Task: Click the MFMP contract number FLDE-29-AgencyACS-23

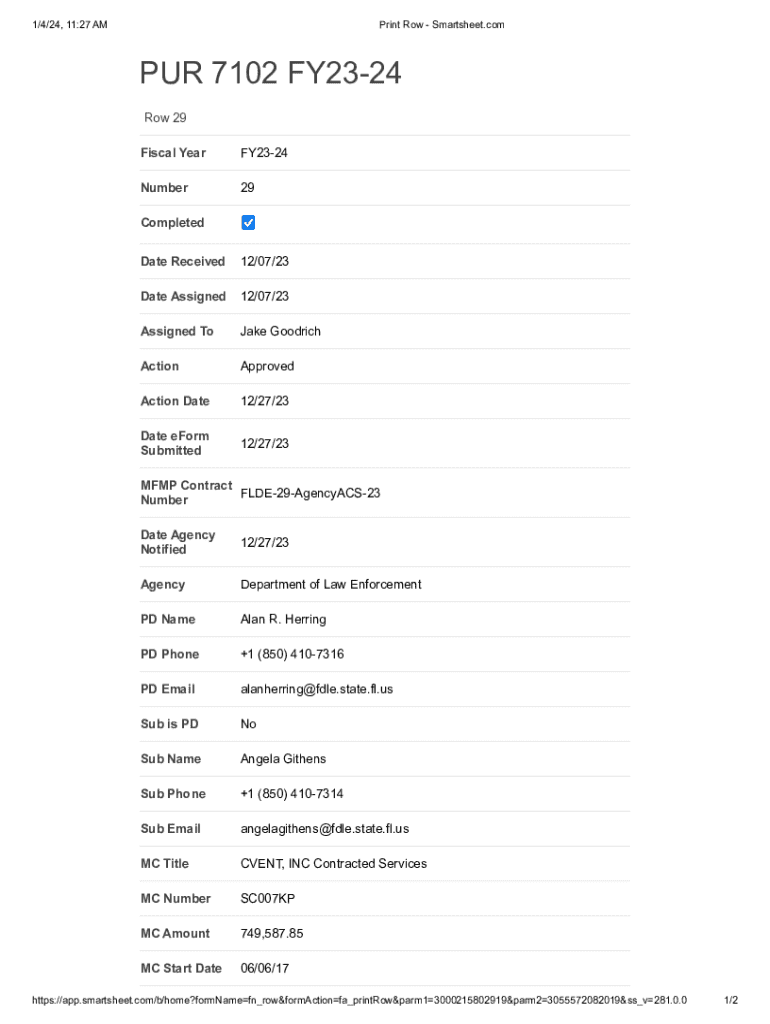Action: click(310, 493)
